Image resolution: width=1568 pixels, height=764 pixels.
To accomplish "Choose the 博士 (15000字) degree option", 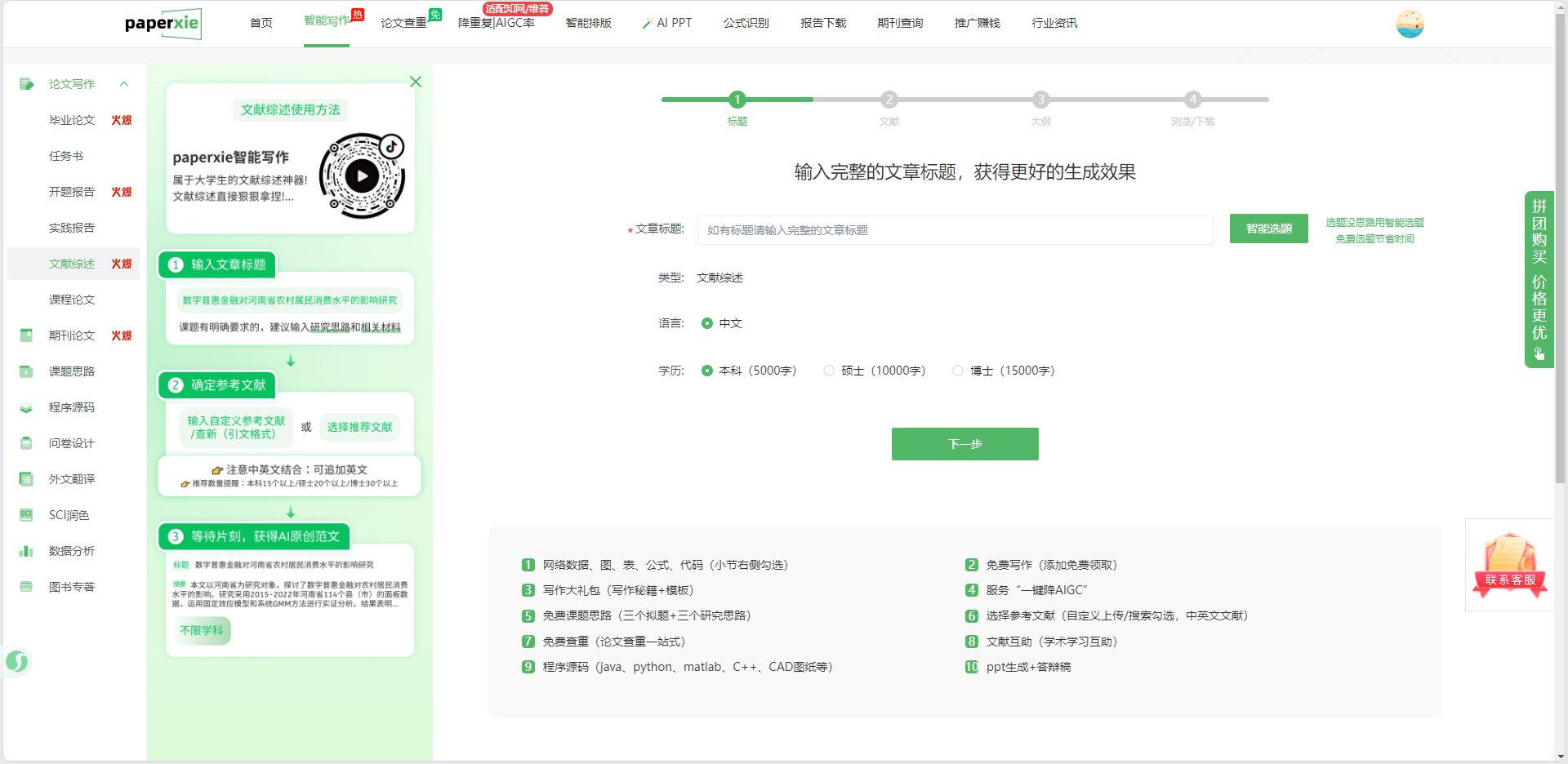I will pos(958,371).
